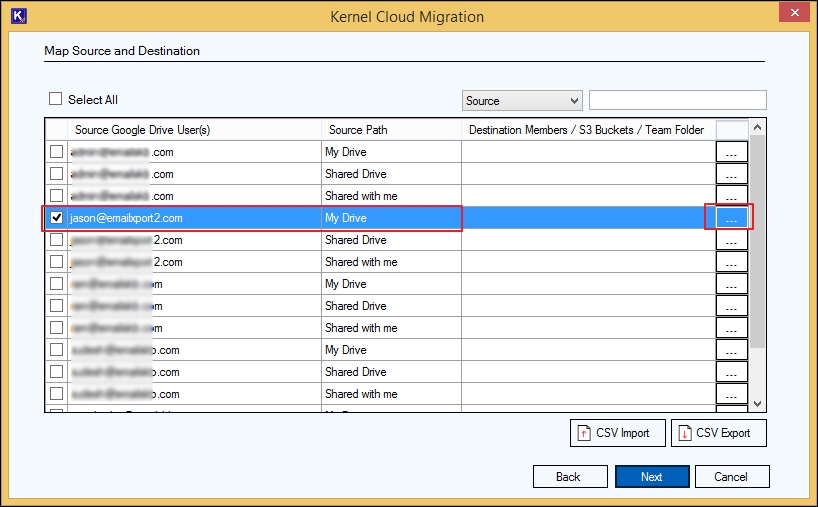Screen dimensions: 818x507
Task: Click My Drive cell in jason@emailxport2.com row
Action: click(x=391, y=218)
